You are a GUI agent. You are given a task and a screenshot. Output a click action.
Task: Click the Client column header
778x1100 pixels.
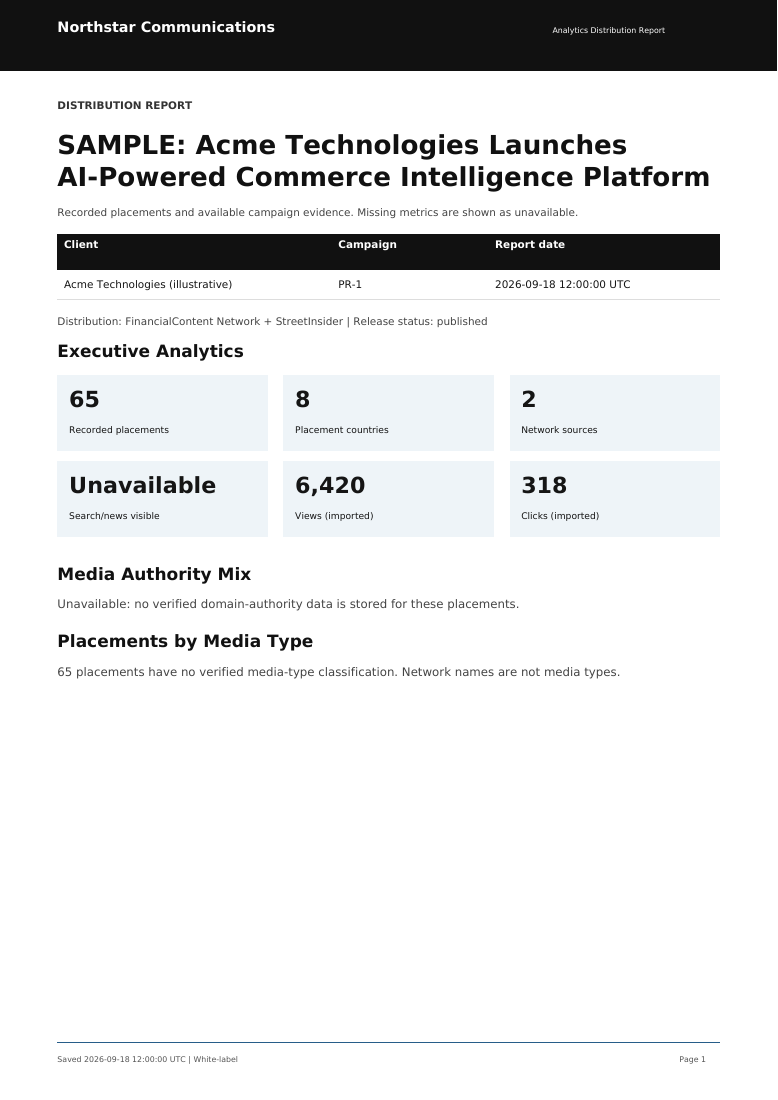[x=81, y=244]
